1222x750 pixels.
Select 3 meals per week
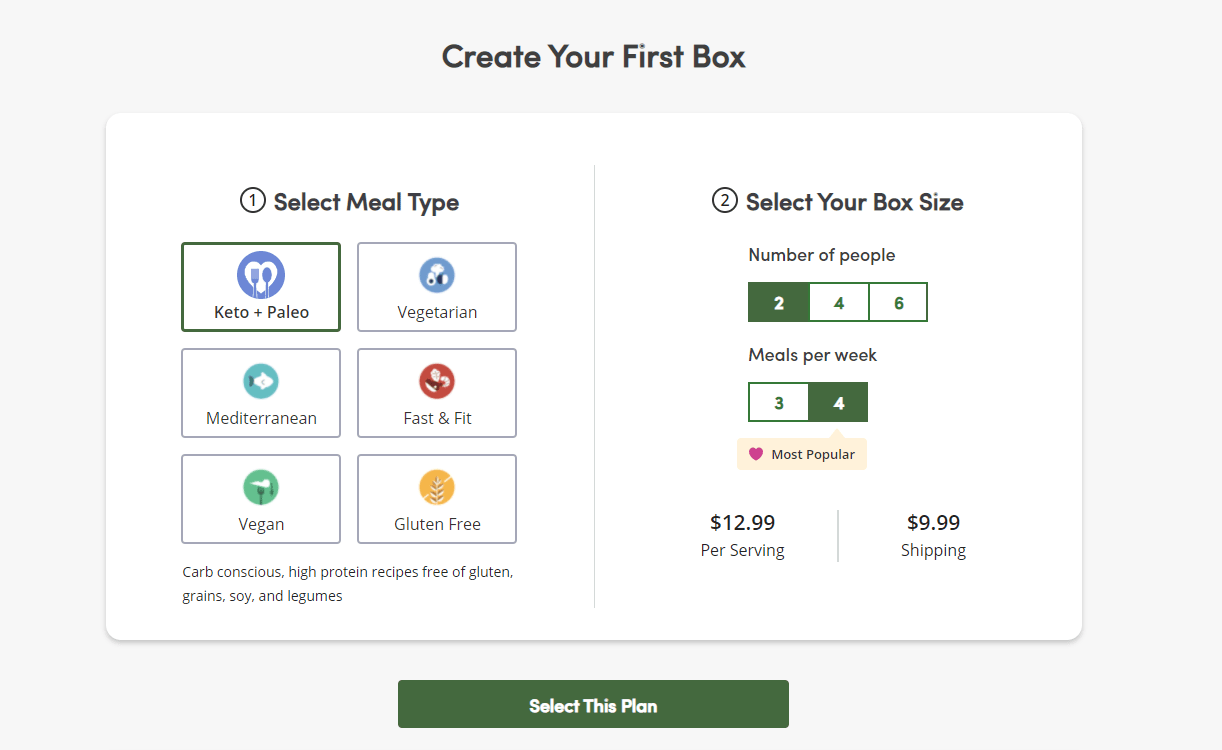778,403
